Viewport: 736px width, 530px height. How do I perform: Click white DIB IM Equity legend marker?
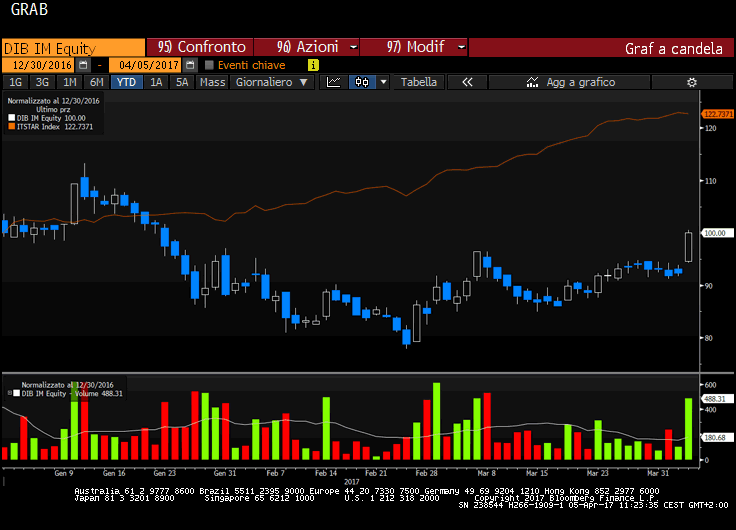[11, 118]
